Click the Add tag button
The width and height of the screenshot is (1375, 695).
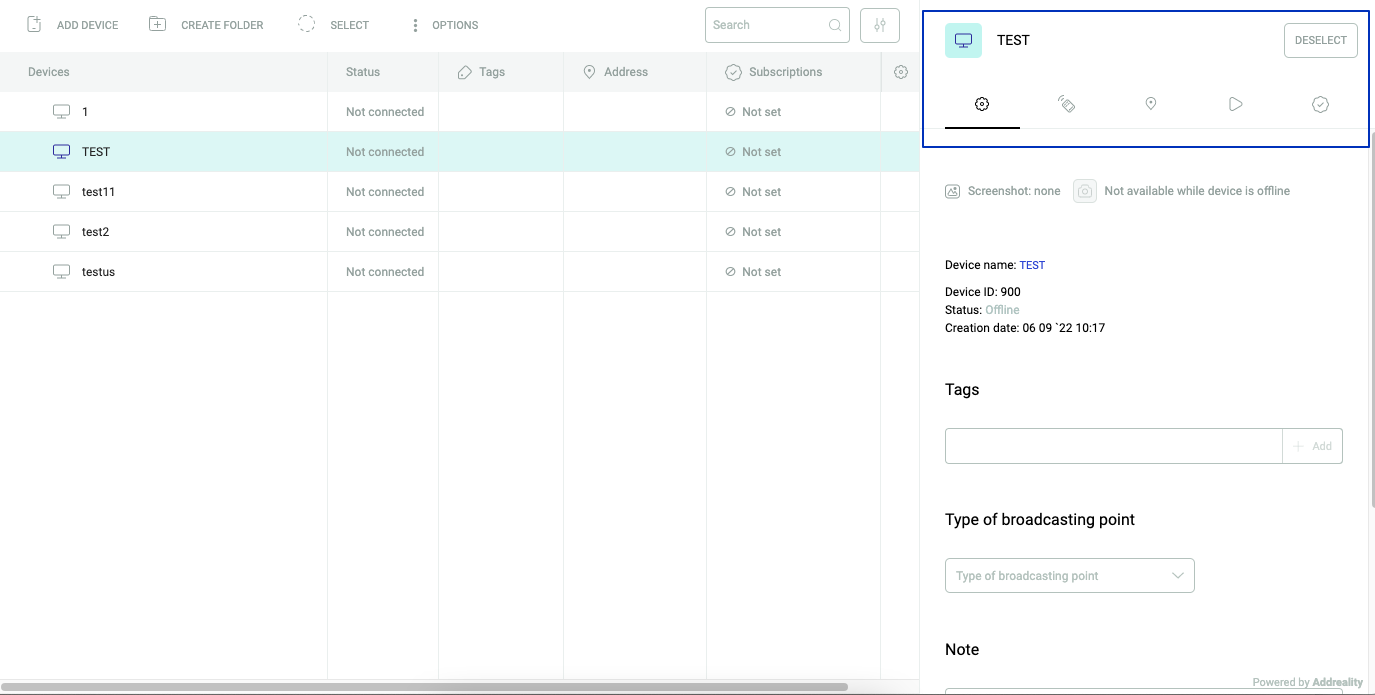click(x=1312, y=446)
